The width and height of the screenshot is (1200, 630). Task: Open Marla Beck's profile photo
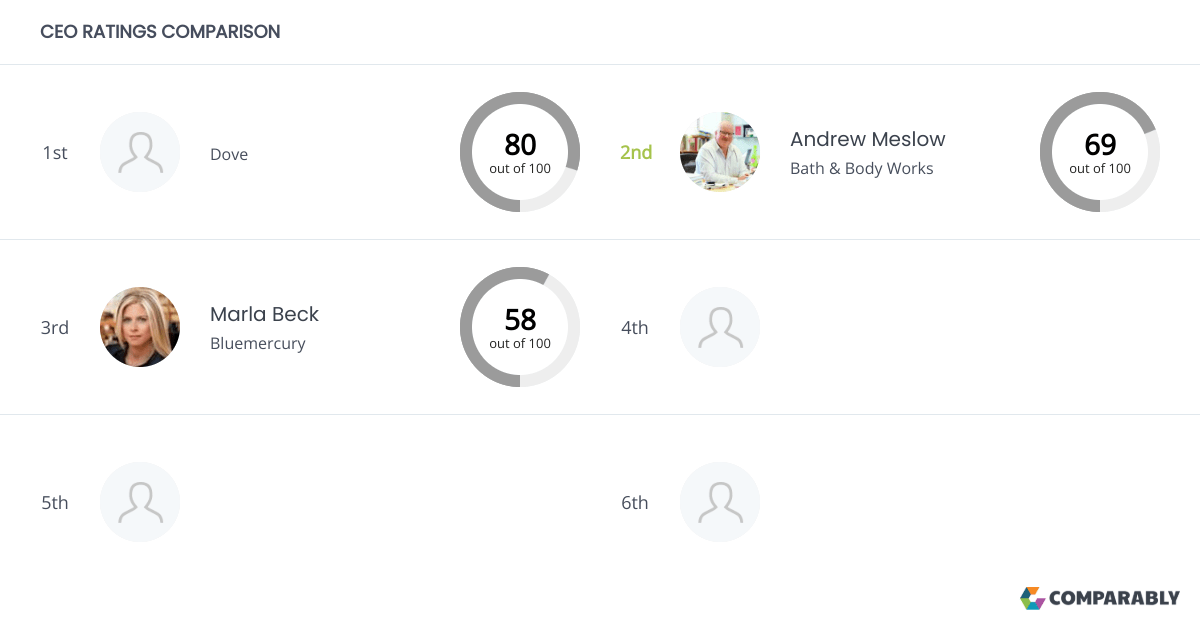(140, 327)
